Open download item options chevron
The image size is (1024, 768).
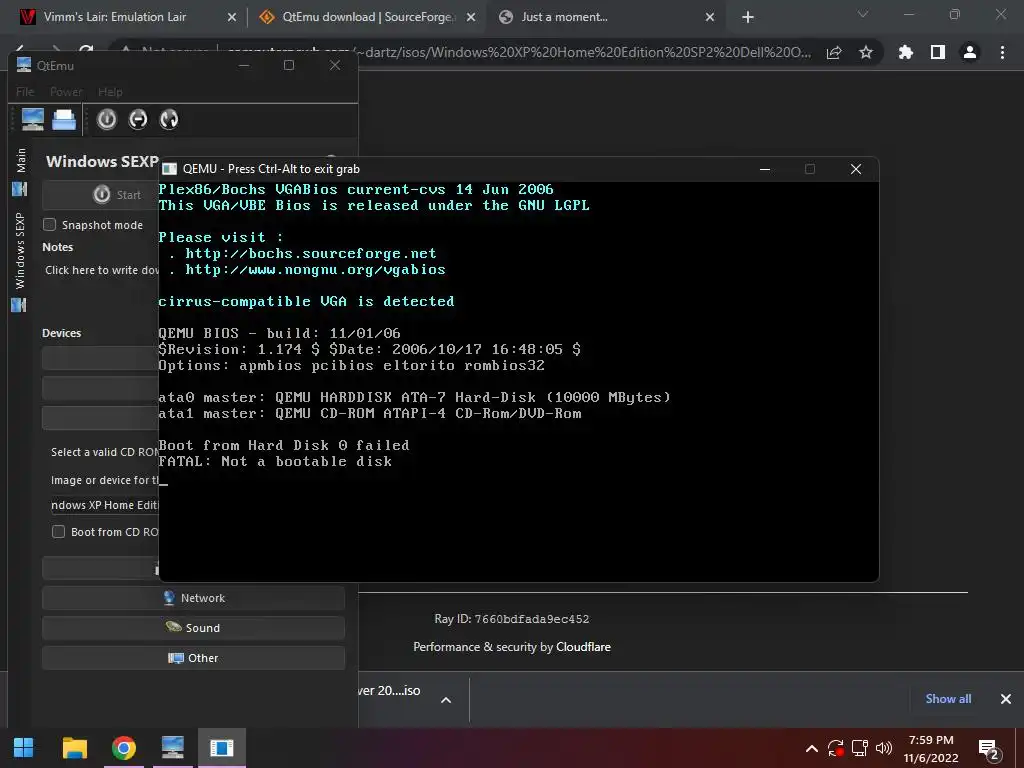coord(446,700)
